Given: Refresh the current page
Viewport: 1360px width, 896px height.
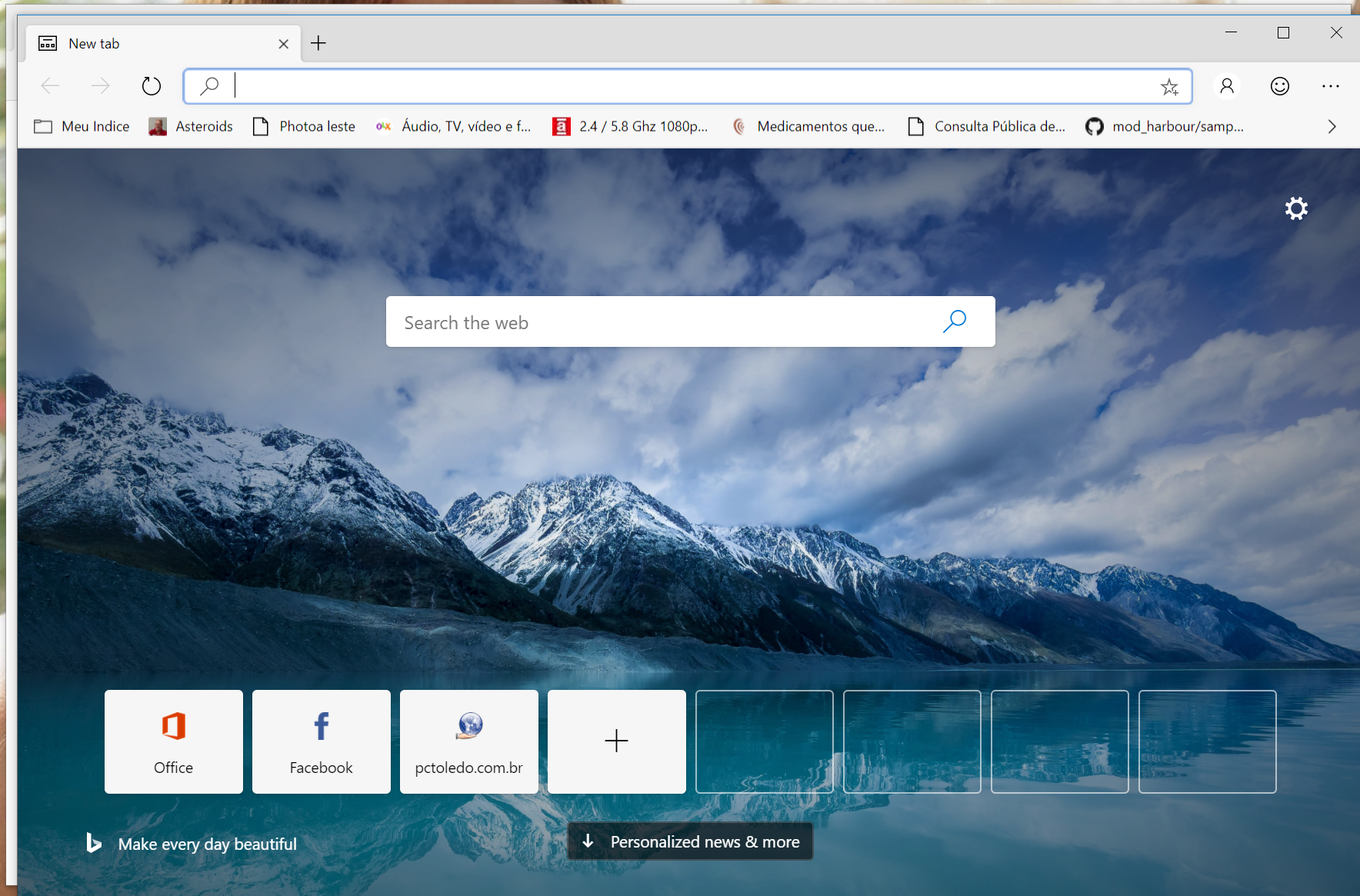Looking at the screenshot, I should click(152, 86).
